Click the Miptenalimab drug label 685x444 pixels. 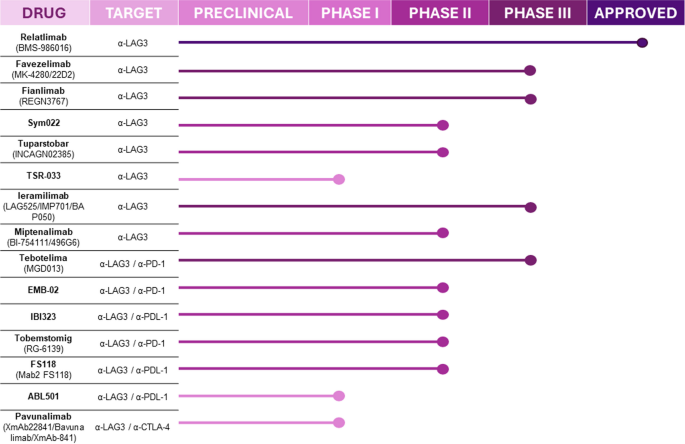point(44,234)
